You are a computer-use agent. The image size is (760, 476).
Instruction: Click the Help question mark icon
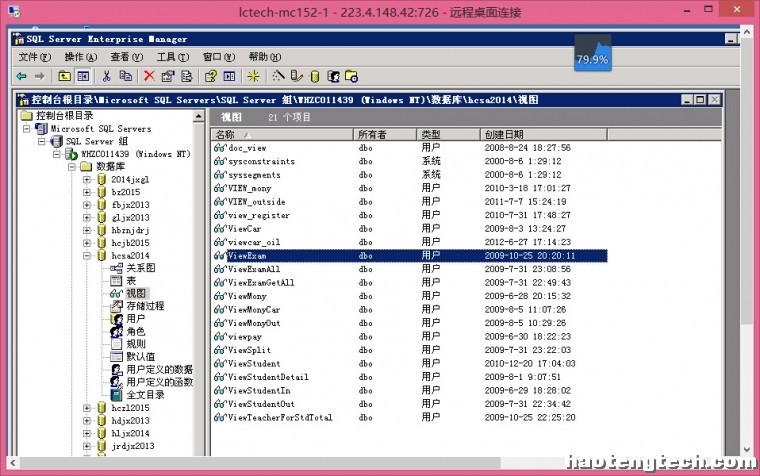click(211, 76)
